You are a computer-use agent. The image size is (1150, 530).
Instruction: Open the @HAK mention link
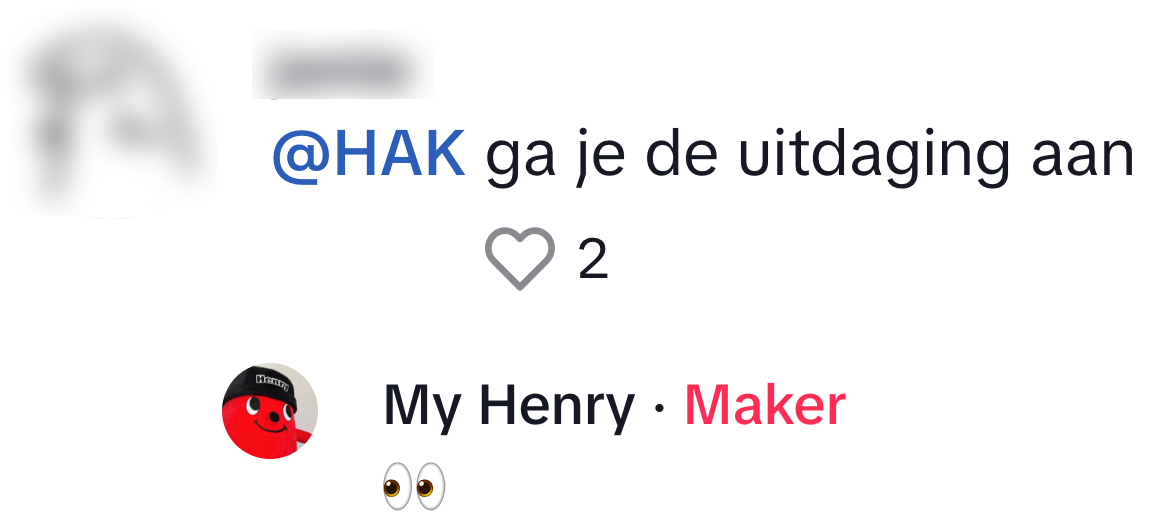point(368,154)
